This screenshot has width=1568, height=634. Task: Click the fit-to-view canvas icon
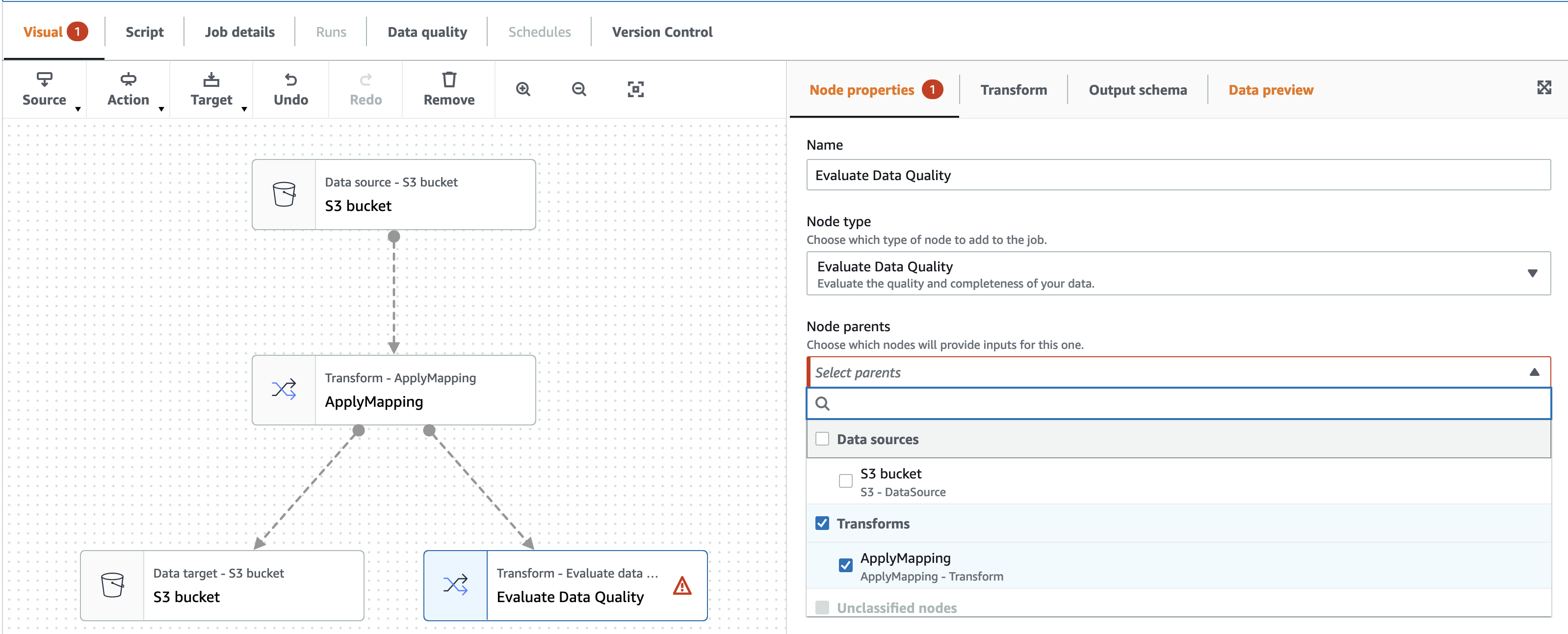pos(635,89)
